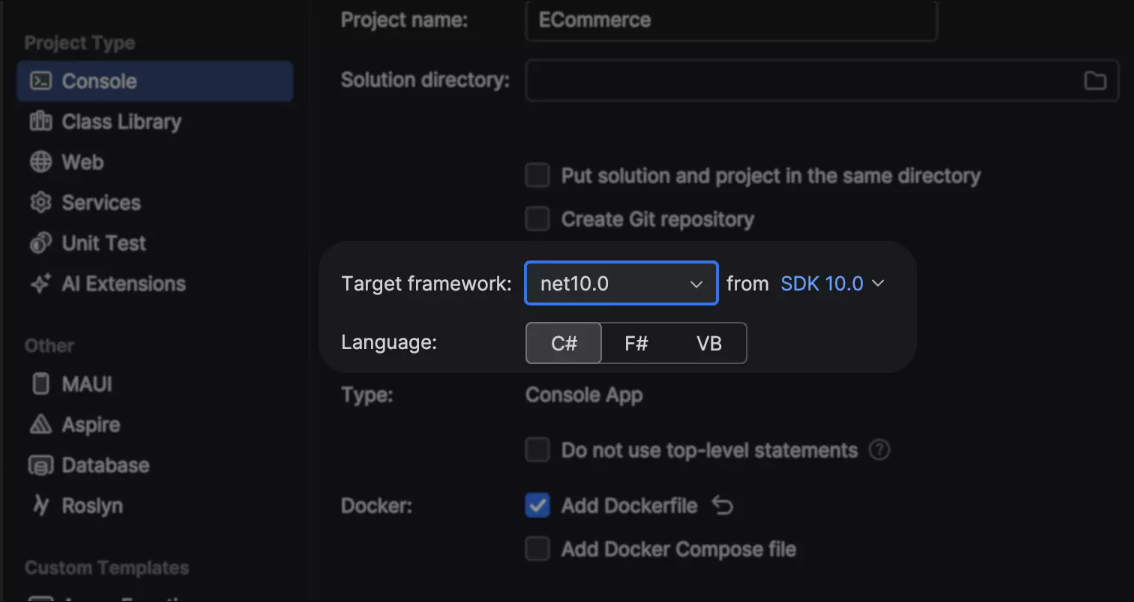The image size is (1134, 602).
Task: Click the Web globe icon
Action: [41, 162]
